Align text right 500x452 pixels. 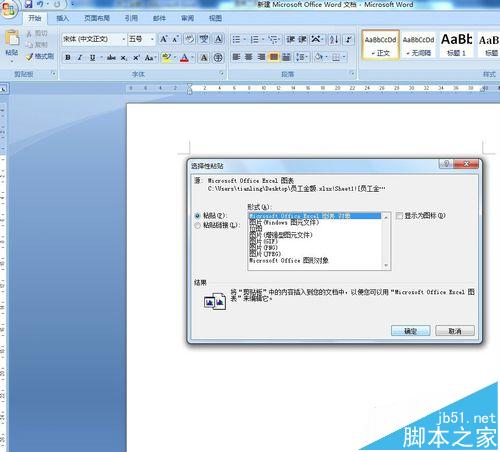pyautogui.click(x=261, y=57)
